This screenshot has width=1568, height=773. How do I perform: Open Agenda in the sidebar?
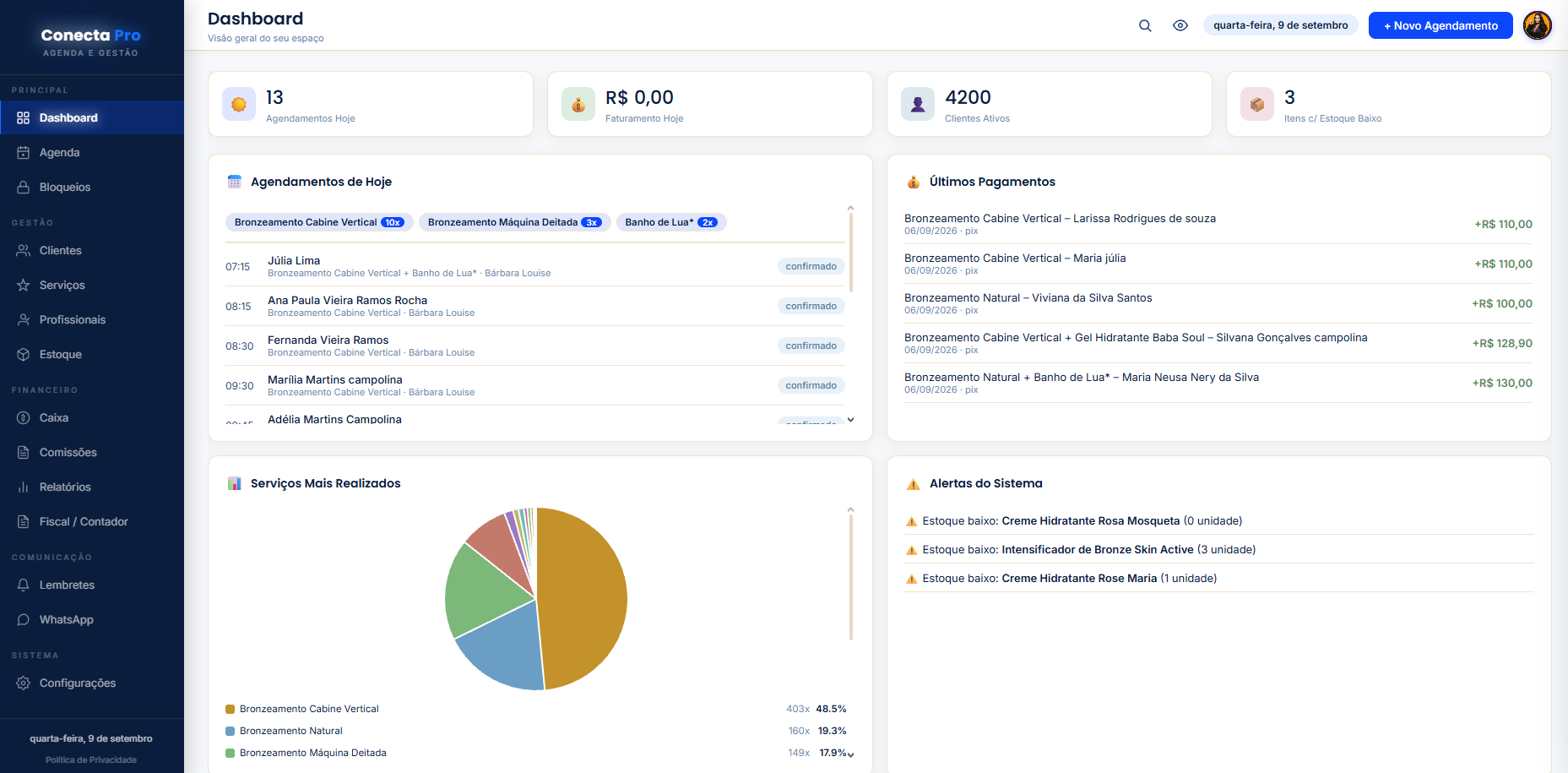coord(92,152)
